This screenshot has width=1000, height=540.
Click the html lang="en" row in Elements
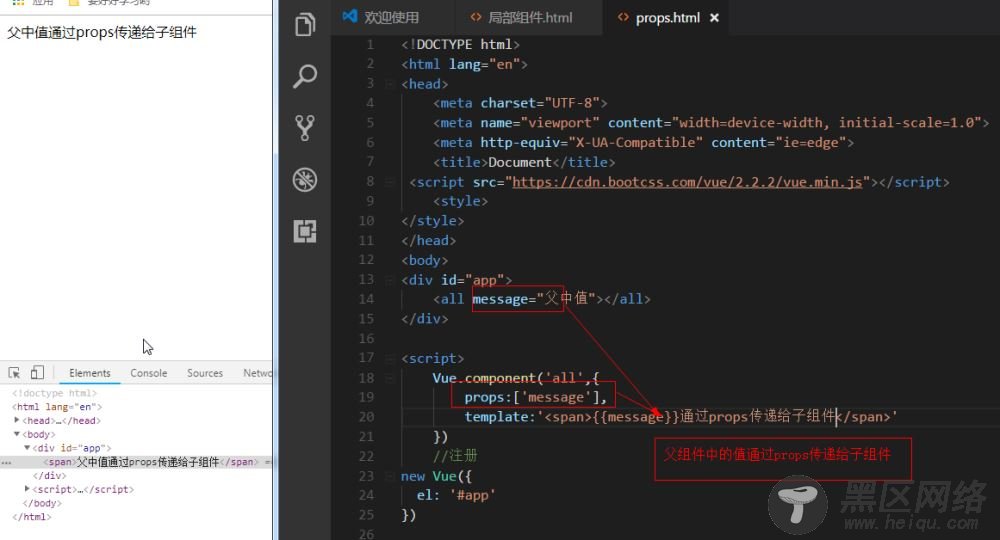click(57, 407)
